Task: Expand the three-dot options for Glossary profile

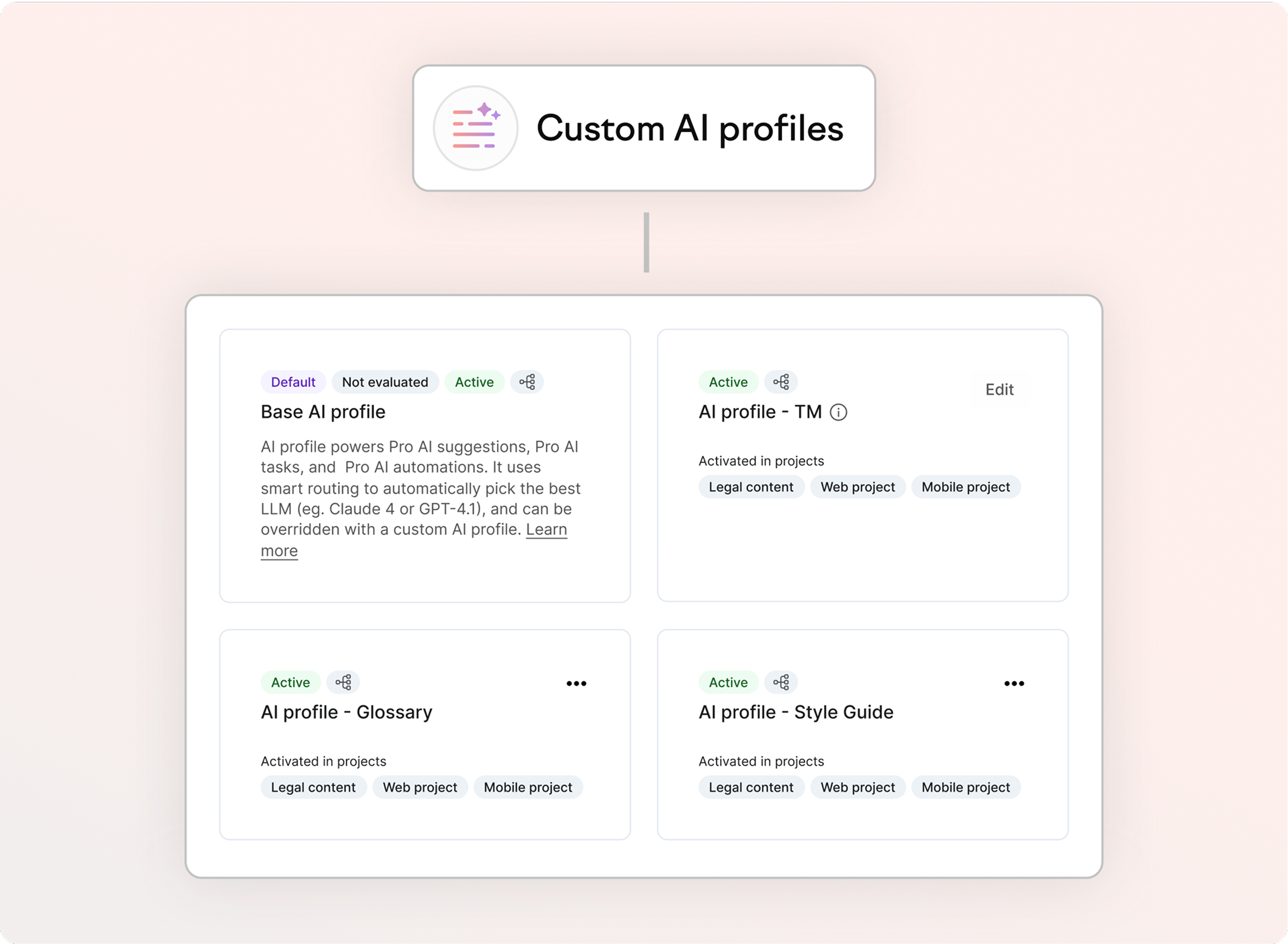Action: [x=577, y=682]
